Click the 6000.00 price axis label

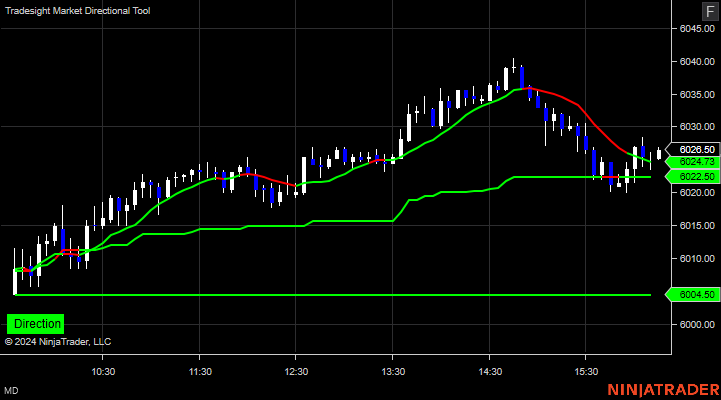[x=697, y=325]
